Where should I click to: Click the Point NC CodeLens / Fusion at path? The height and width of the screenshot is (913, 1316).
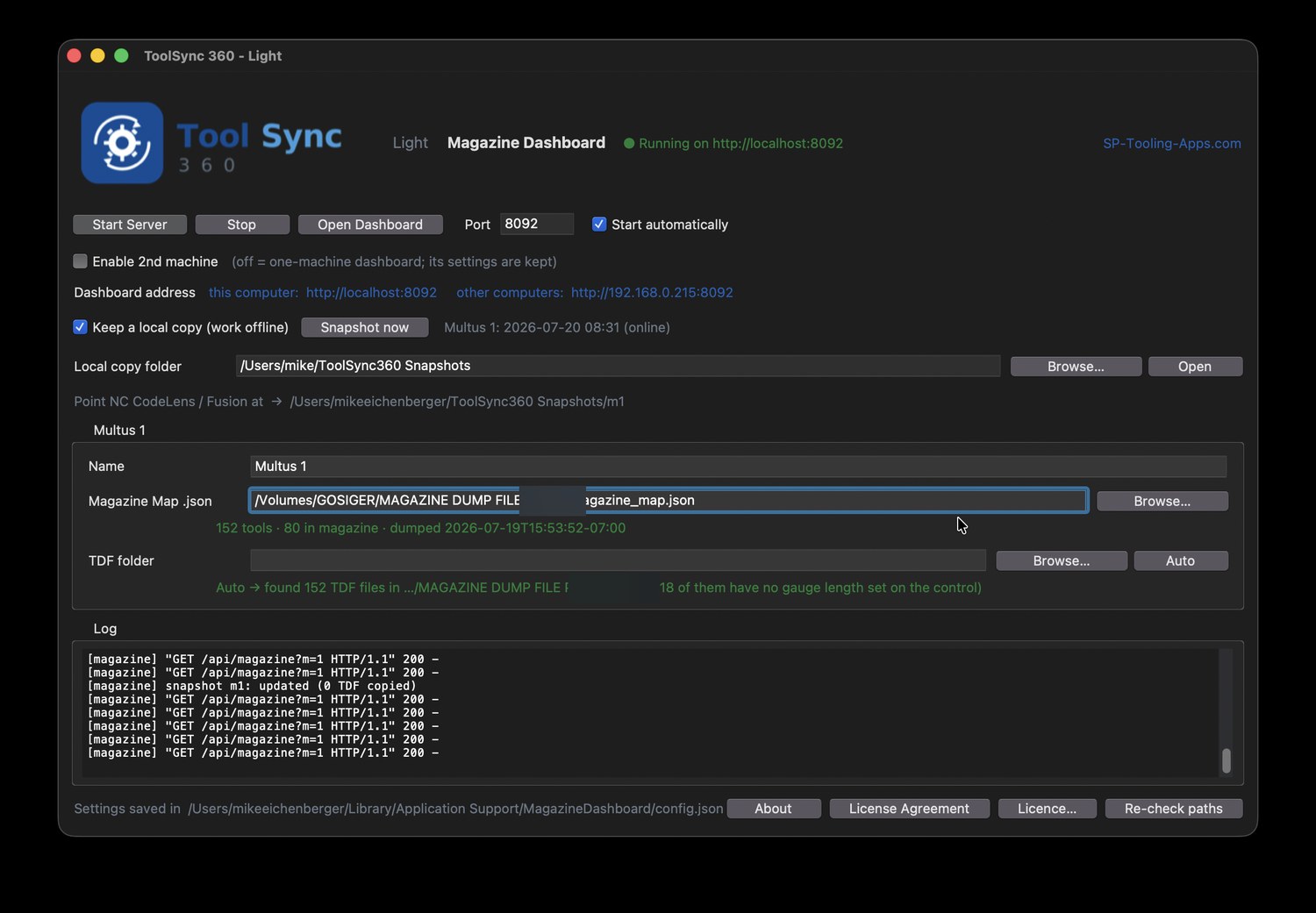coord(349,402)
